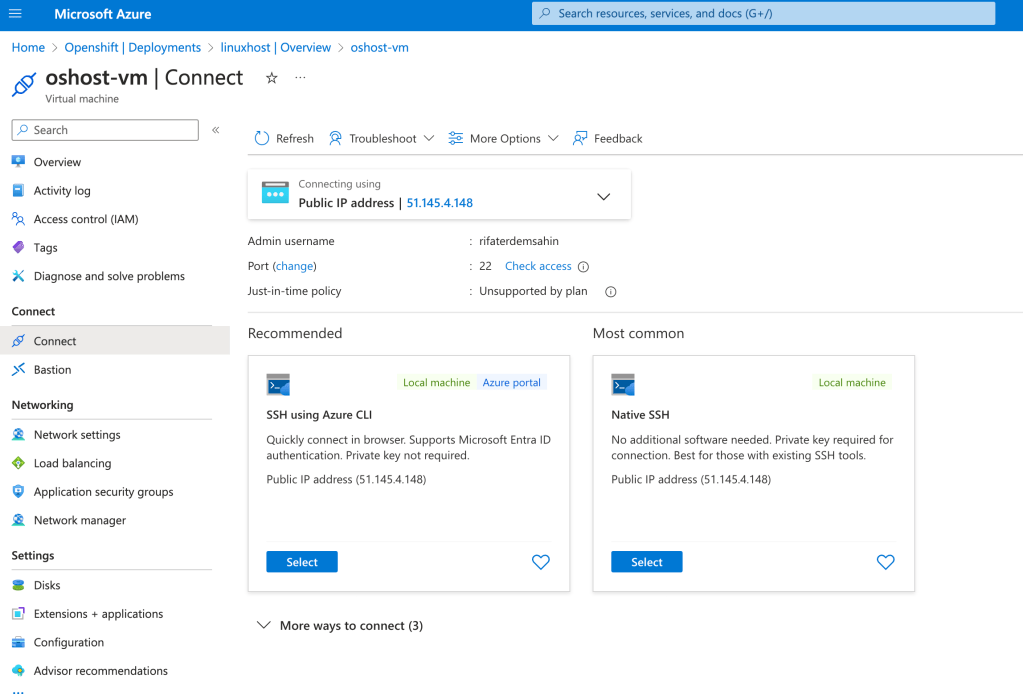1023x694 pixels.
Task: Click the info icon beside Unsupported by plan
Action: [x=611, y=292]
